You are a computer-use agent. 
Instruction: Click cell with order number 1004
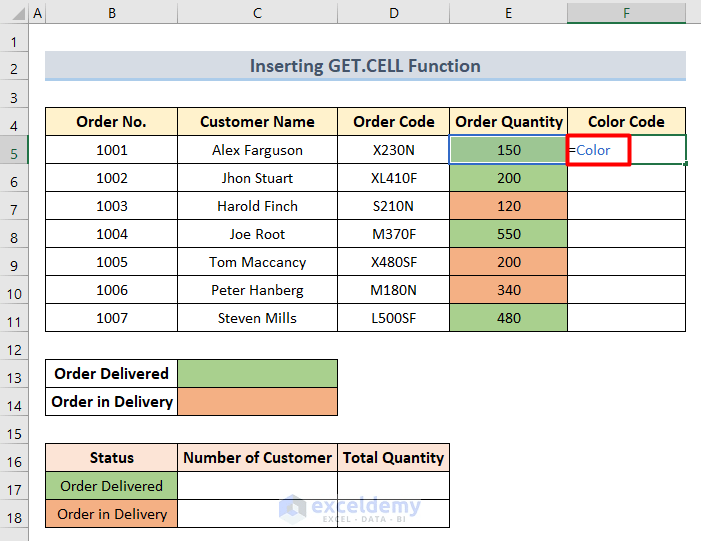[x=111, y=234]
